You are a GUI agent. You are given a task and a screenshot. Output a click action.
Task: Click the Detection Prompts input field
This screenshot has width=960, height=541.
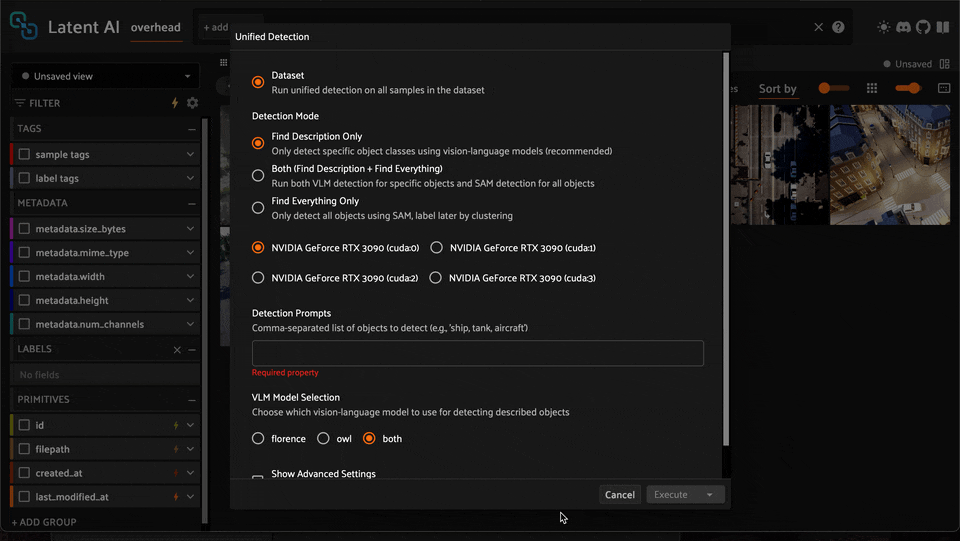click(478, 353)
